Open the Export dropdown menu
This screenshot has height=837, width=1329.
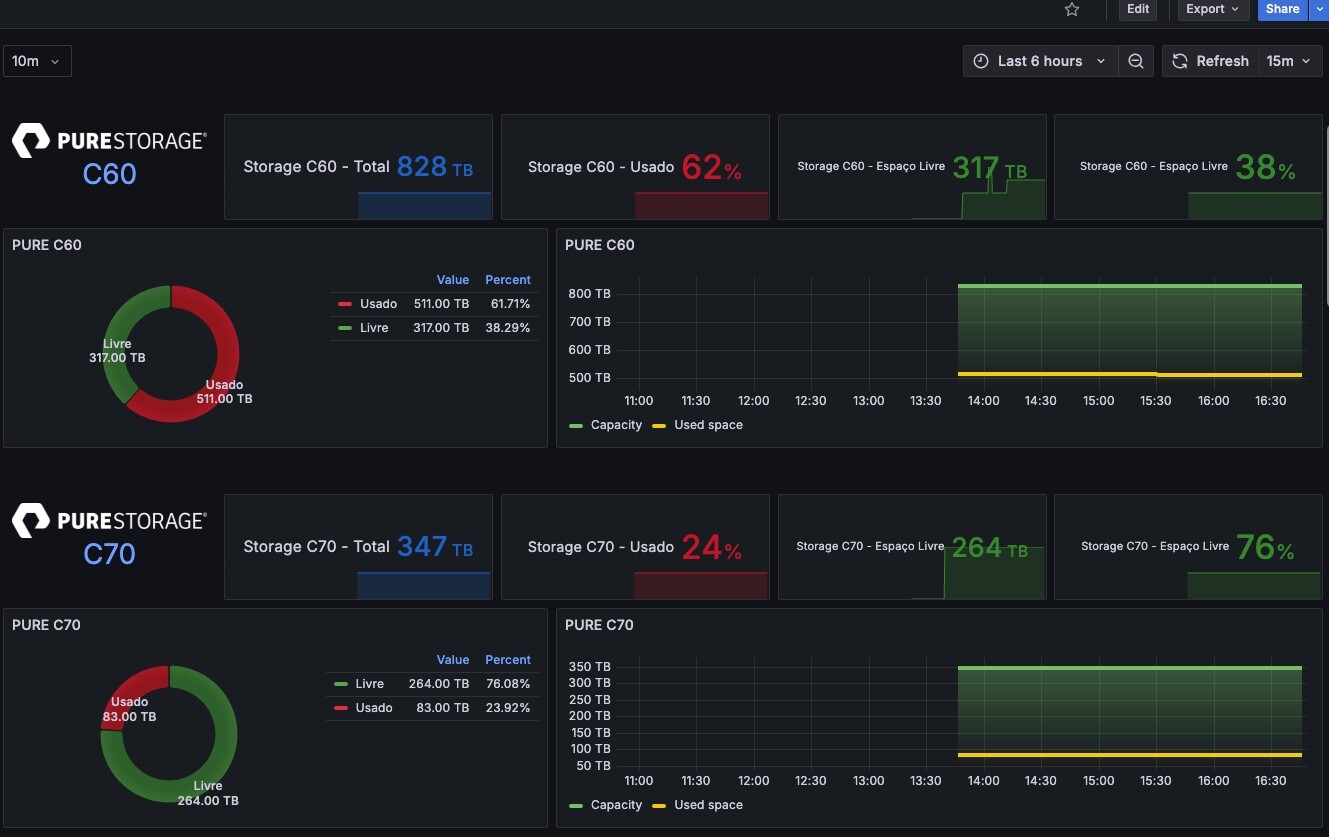1212,9
